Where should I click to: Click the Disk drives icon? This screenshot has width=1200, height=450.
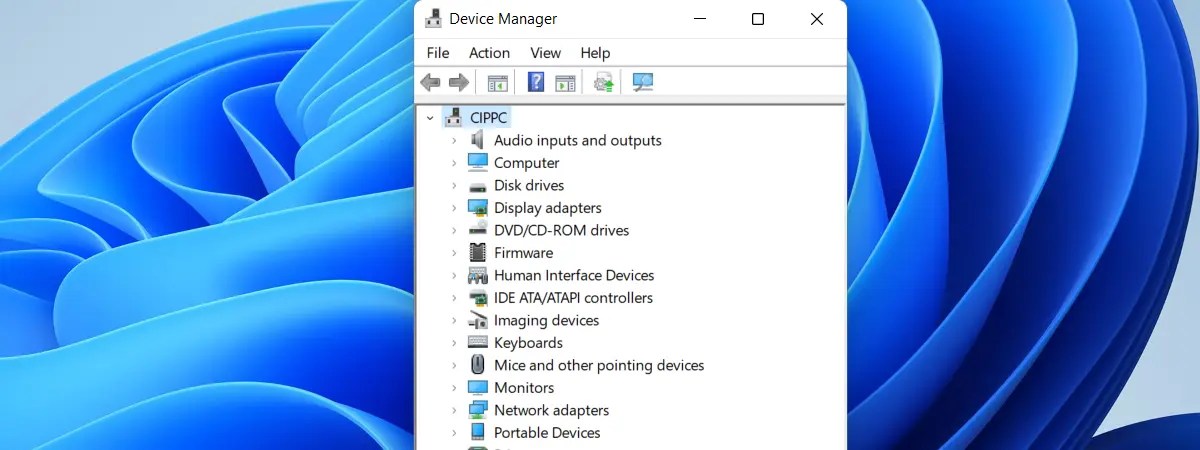pyautogui.click(x=477, y=186)
